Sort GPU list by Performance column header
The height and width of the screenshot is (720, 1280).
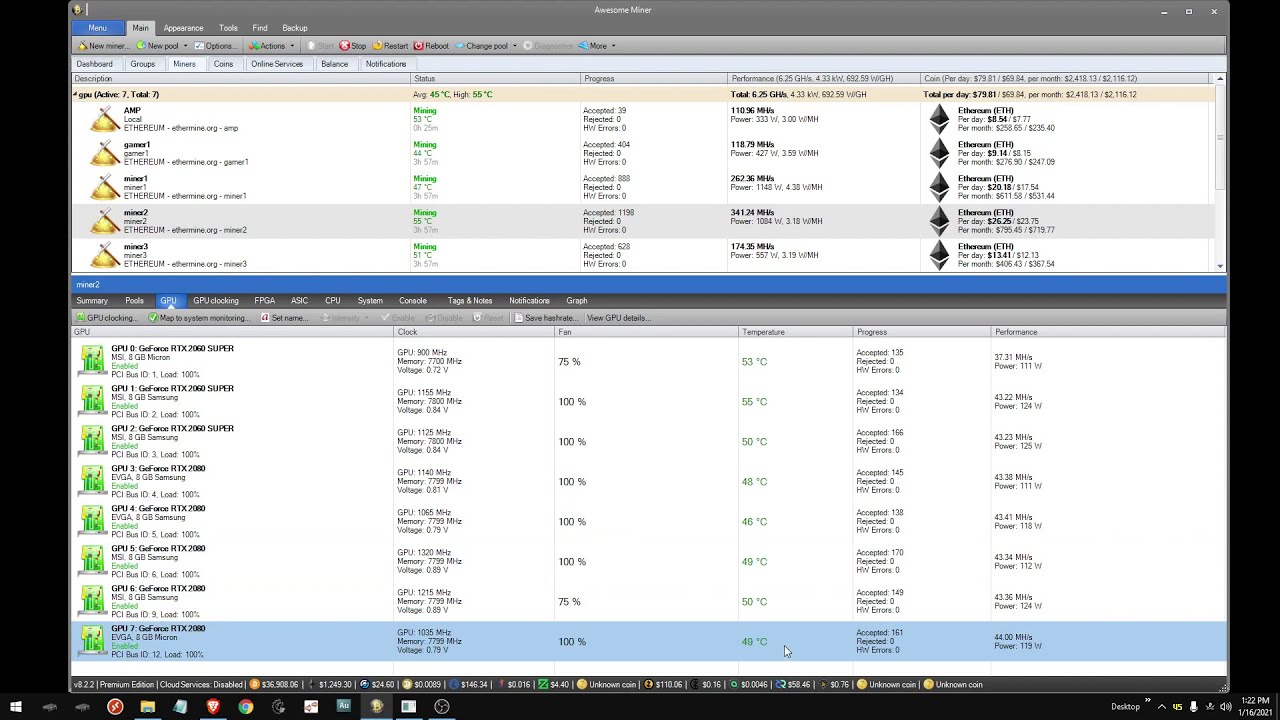1108,332
